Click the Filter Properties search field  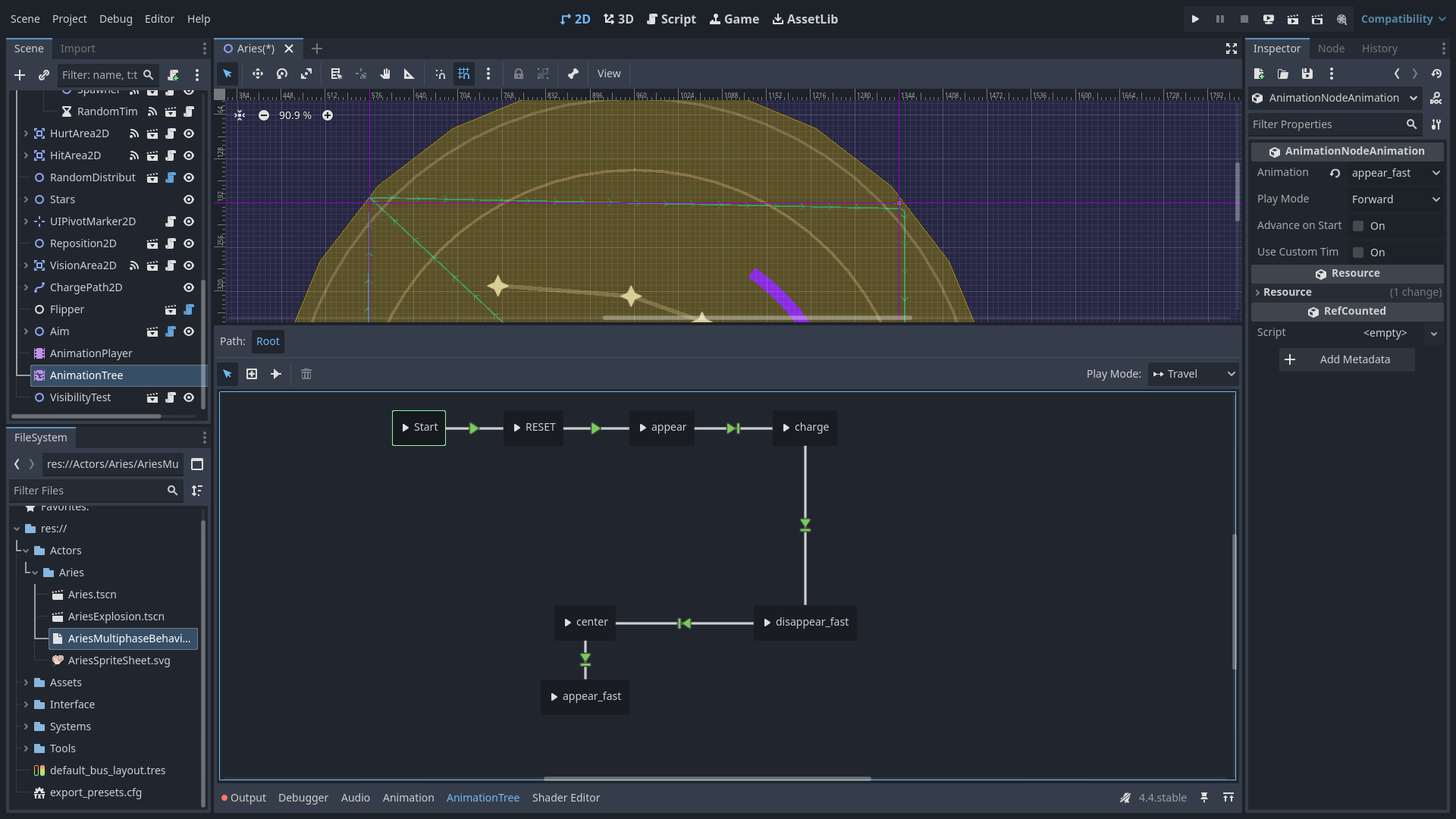tap(1327, 124)
